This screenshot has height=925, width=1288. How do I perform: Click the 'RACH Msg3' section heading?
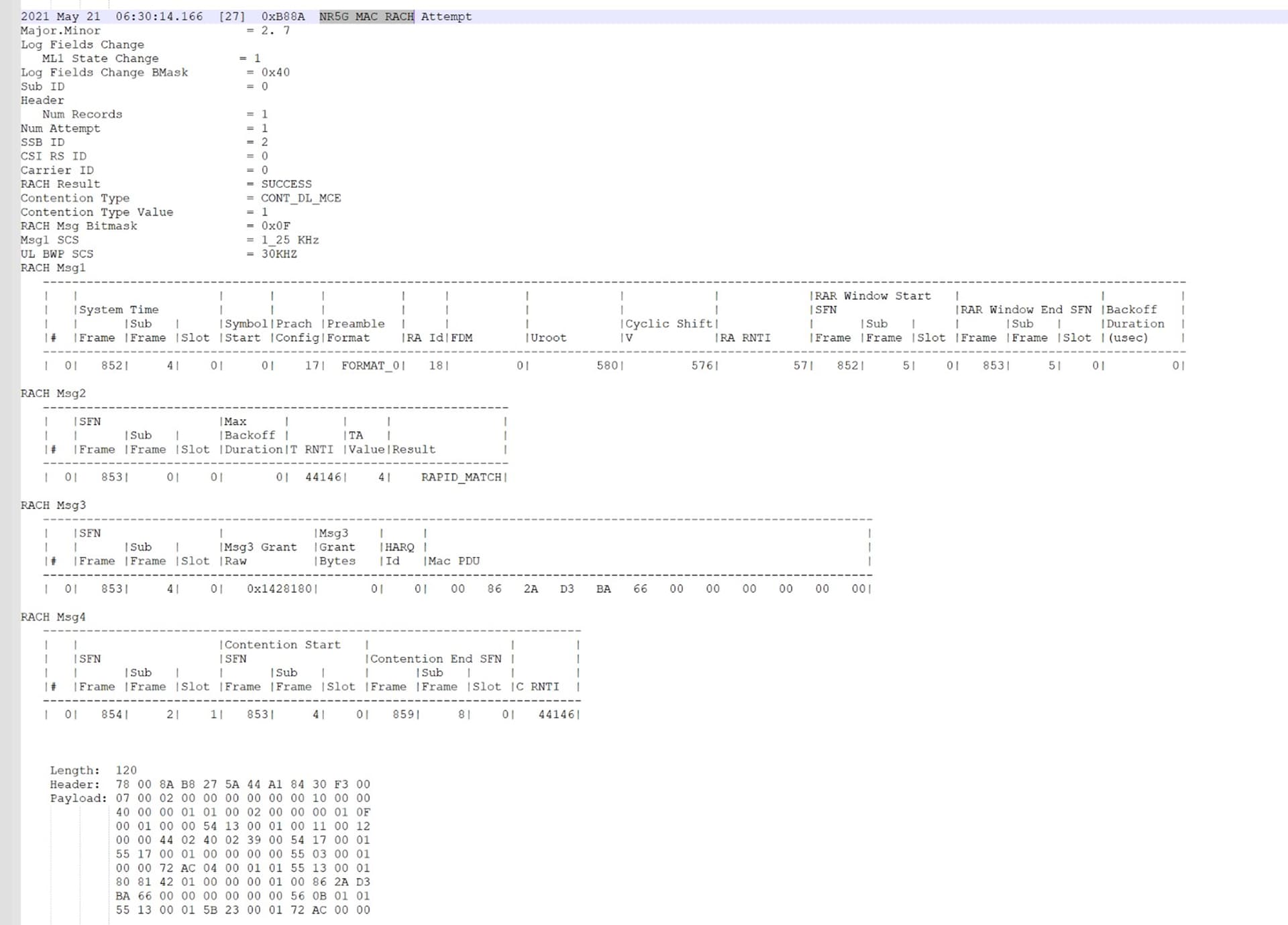pyautogui.click(x=53, y=506)
